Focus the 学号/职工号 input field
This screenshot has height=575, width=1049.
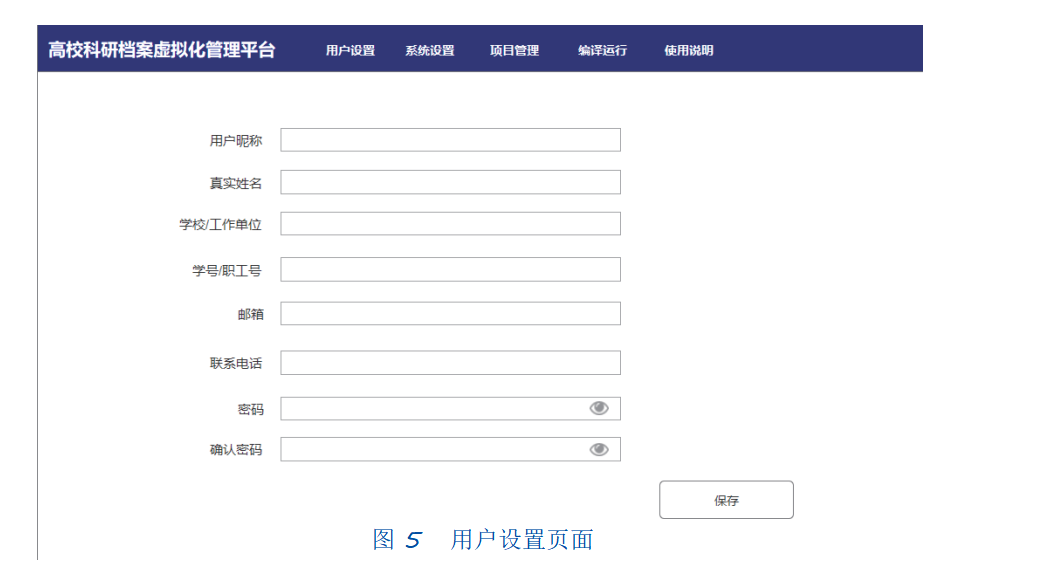(450, 269)
